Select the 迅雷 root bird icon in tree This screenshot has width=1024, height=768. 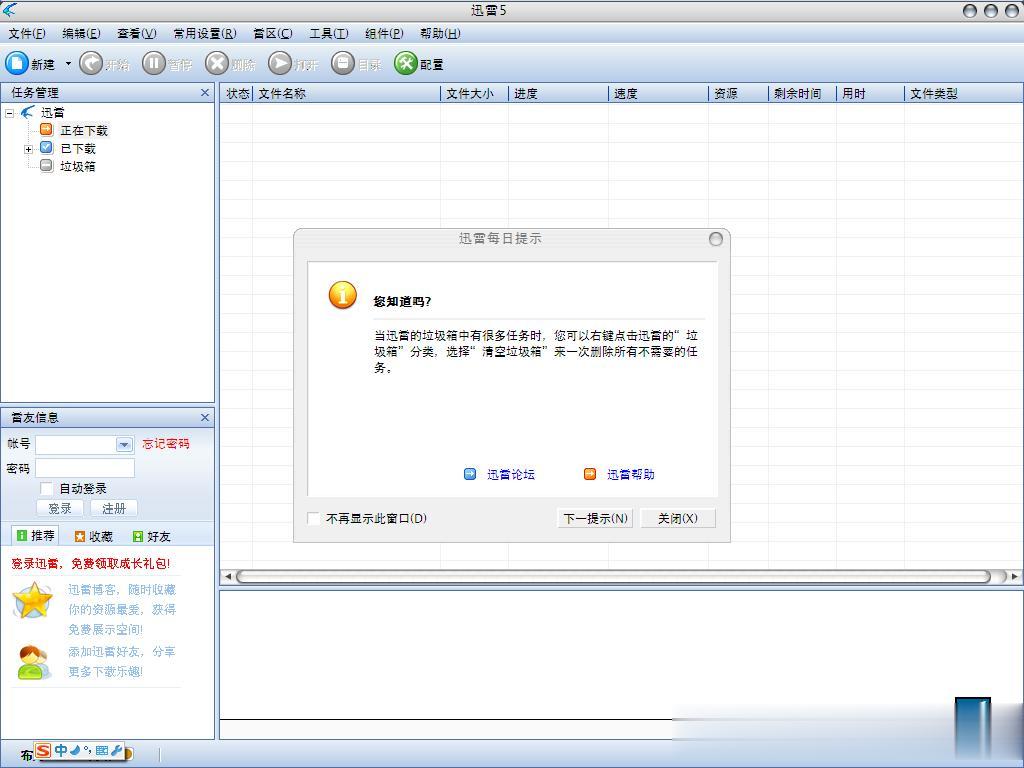[x=27, y=112]
